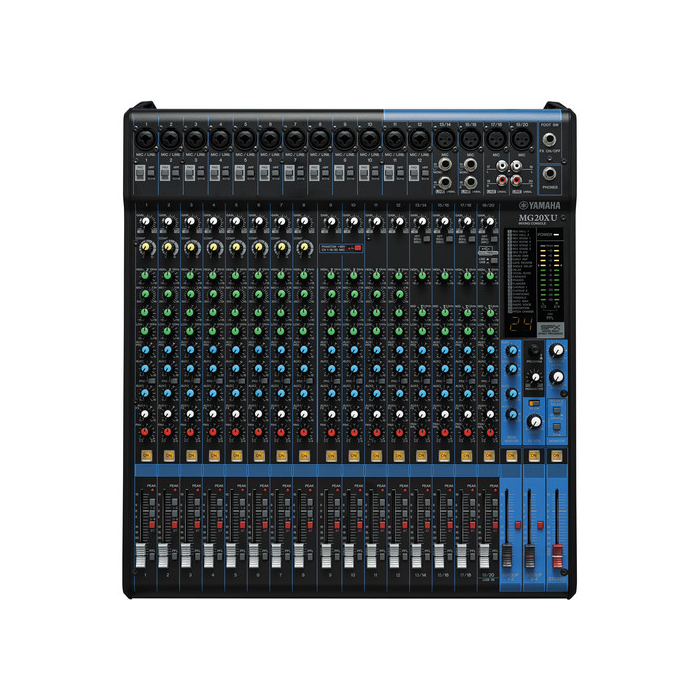Click the yellow COMP knob on channel 8
This screenshot has height=700, width=700.
tap(304, 247)
